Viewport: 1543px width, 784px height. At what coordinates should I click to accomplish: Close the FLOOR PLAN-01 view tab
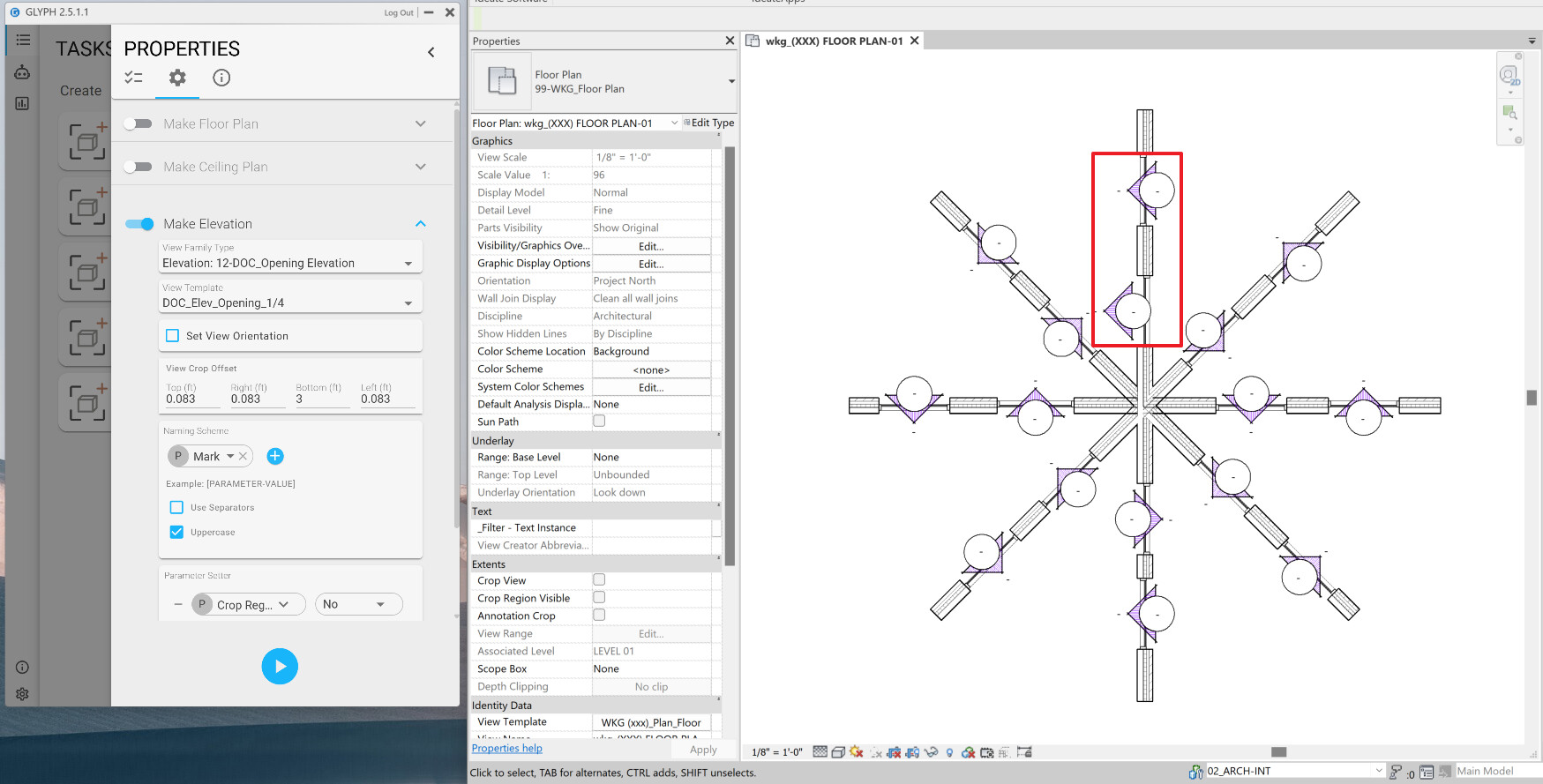(x=915, y=41)
